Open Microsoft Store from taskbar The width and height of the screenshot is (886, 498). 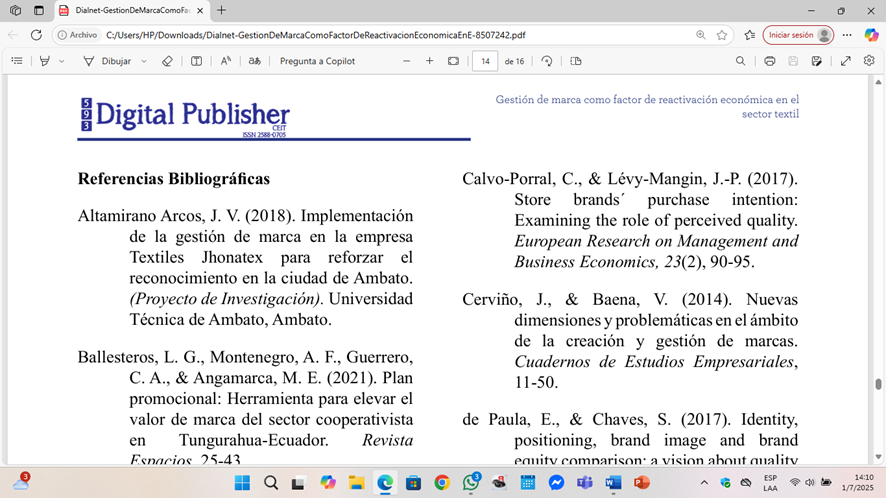point(414,483)
